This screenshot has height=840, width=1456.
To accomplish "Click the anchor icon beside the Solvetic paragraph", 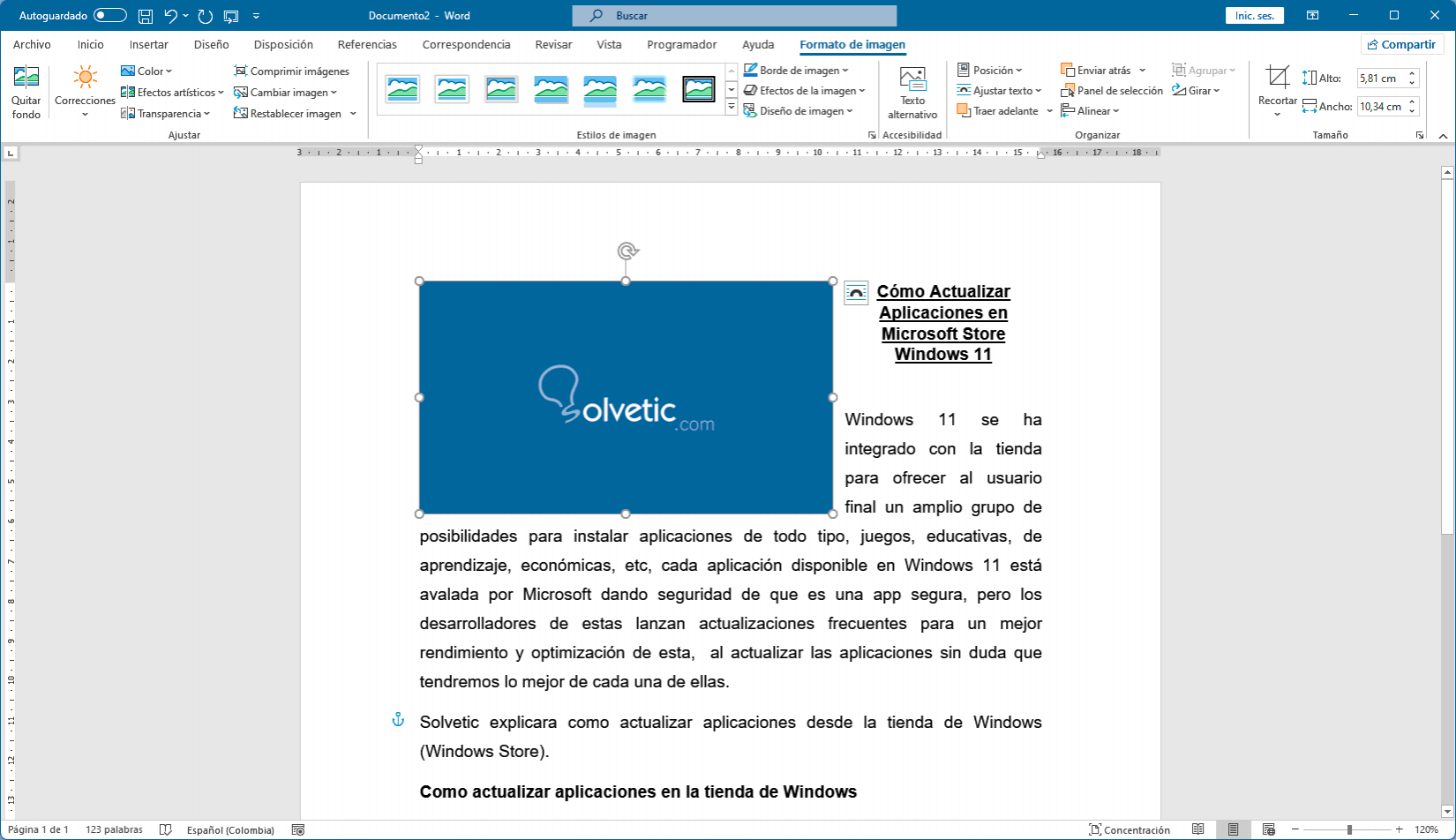I will click(x=398, y=720).
